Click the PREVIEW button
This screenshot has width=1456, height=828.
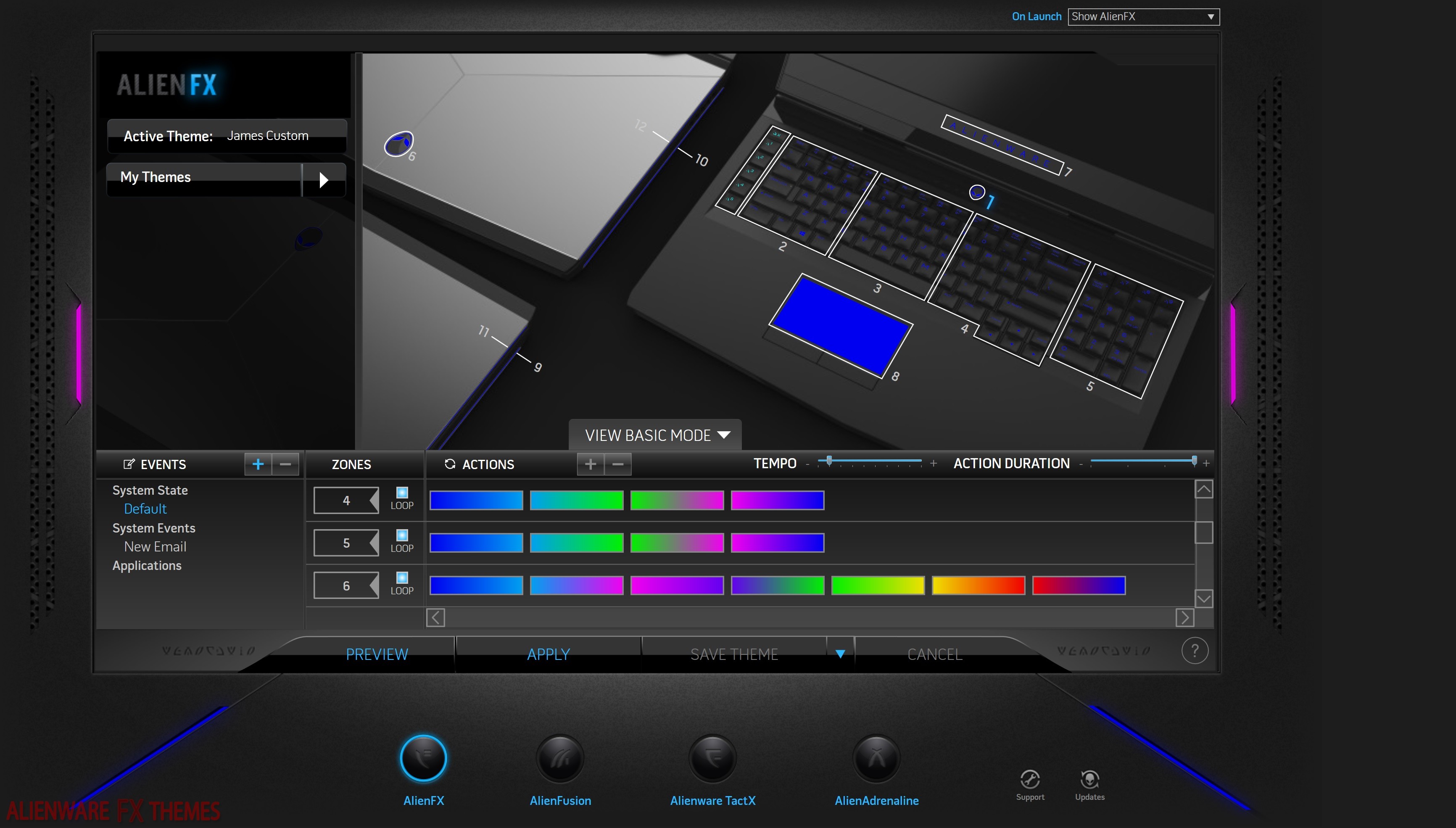378,653
